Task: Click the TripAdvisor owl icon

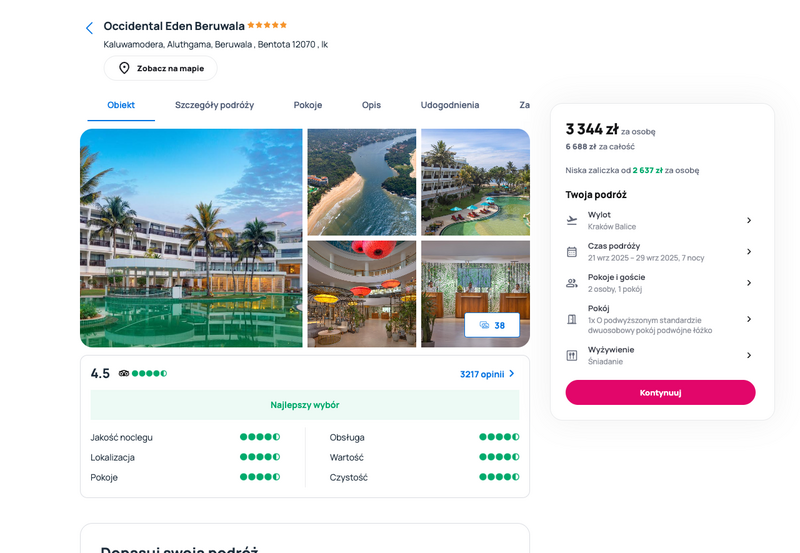Action: coord(124,373)
